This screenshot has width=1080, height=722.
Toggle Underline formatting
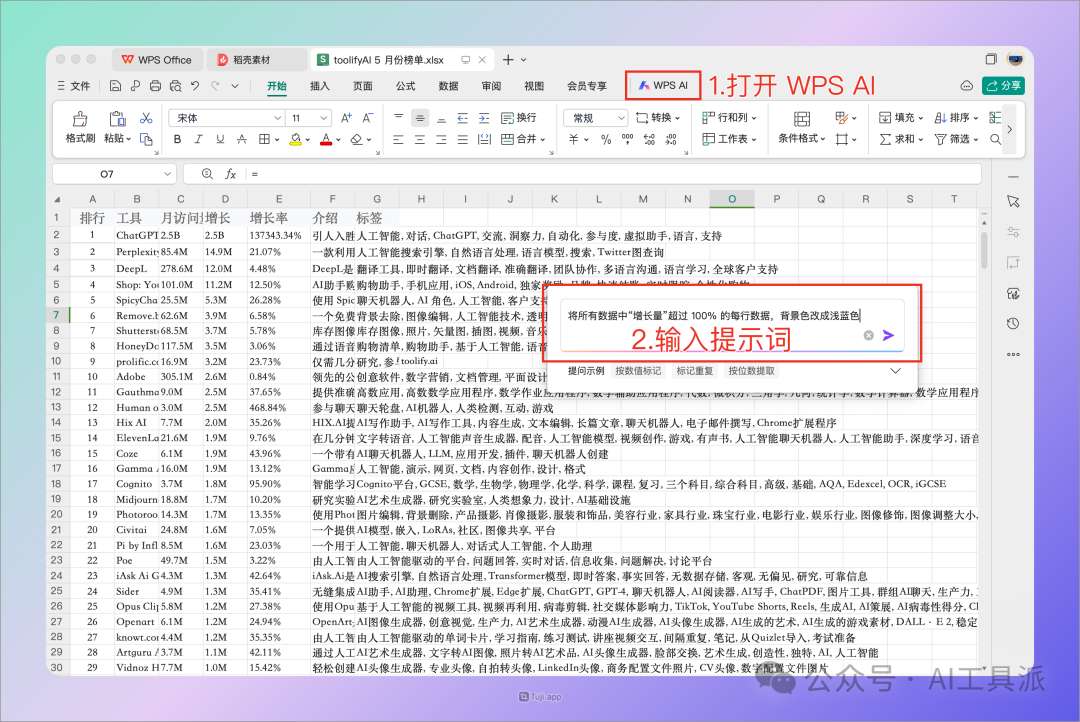220,139
